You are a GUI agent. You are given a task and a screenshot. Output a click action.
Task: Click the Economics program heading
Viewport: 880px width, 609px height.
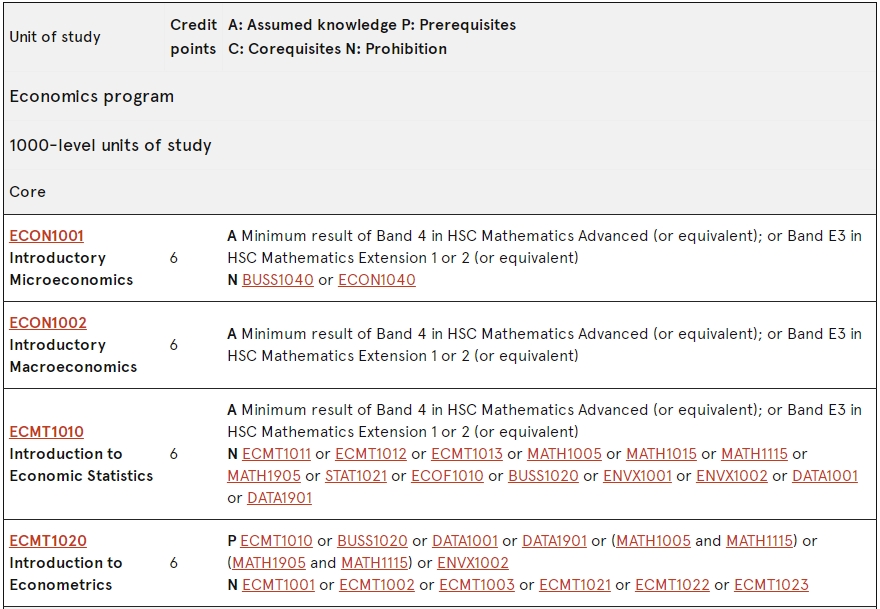pos(91,97)
